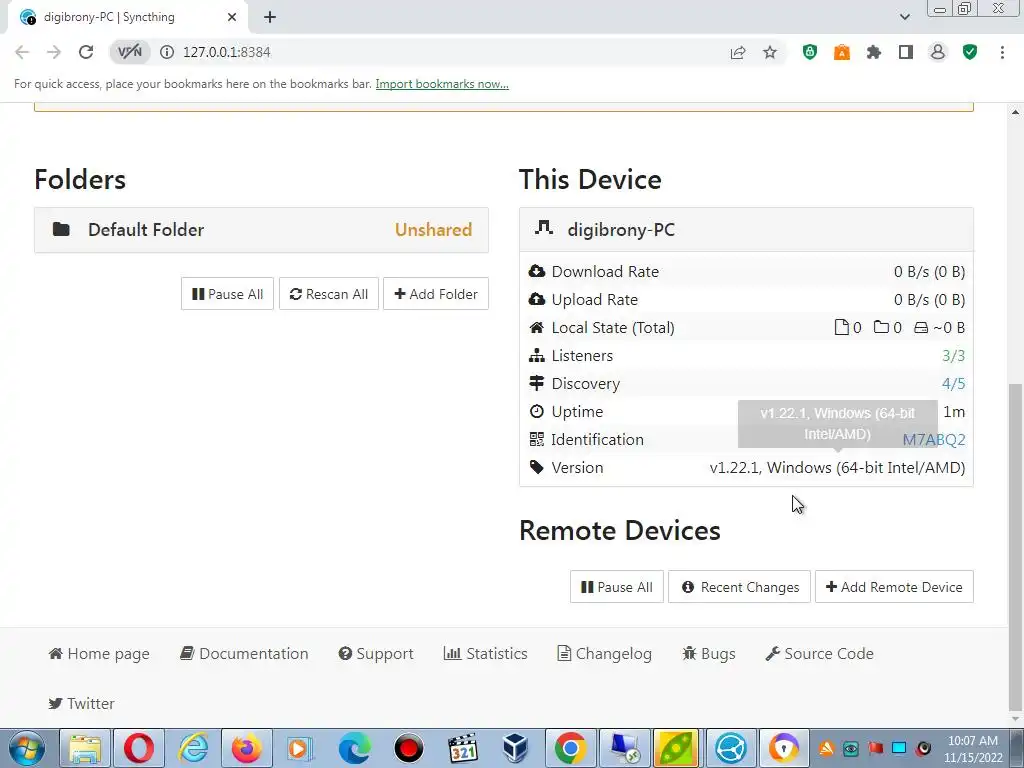Open the share page icon in address bar
Image resolution: width=1024 pixels, height=768 pixels.
tap(738, 52)
